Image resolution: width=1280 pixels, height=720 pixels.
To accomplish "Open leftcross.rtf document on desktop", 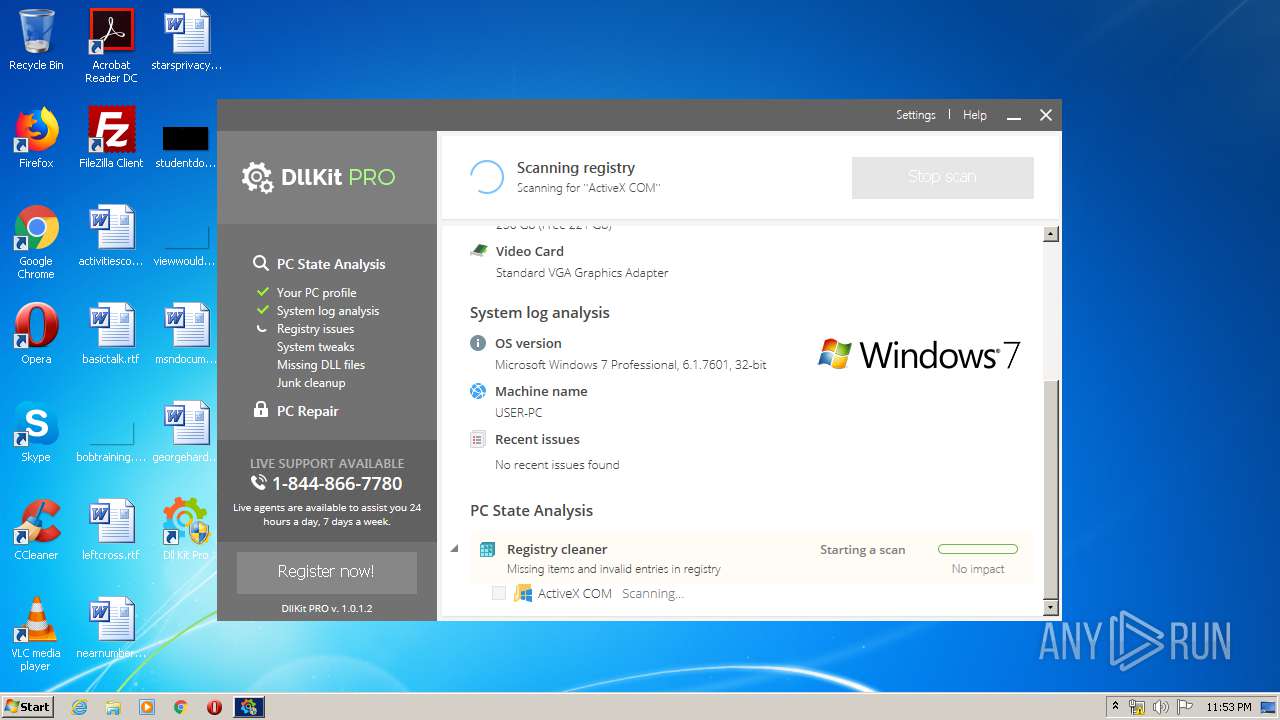I will click(x=111, y=530).
